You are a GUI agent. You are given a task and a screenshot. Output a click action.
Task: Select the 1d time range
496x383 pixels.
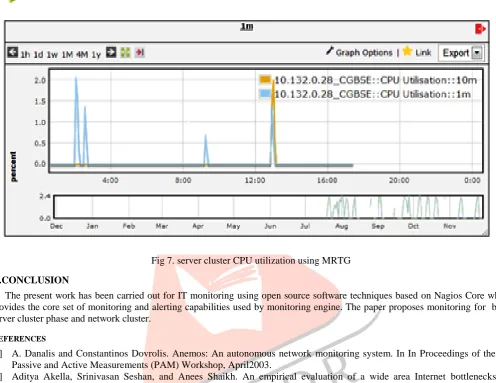point(38,54)
